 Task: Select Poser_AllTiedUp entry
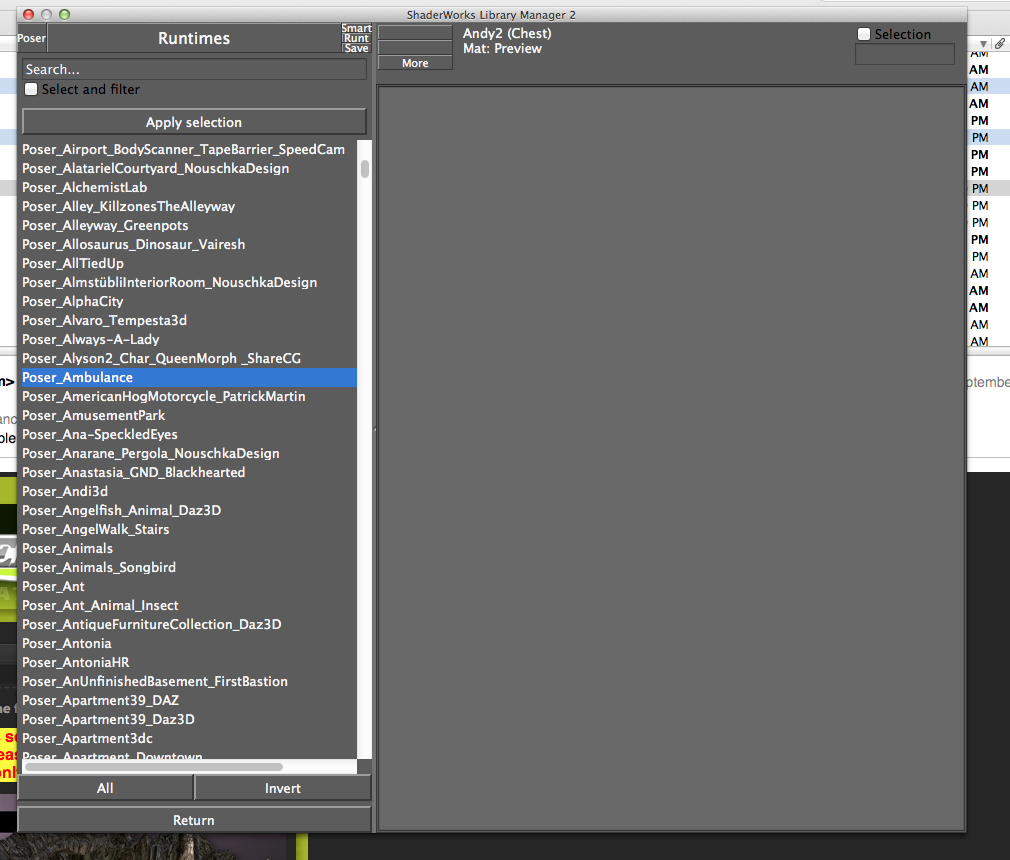pyautogui.click(x=189, y=263)
